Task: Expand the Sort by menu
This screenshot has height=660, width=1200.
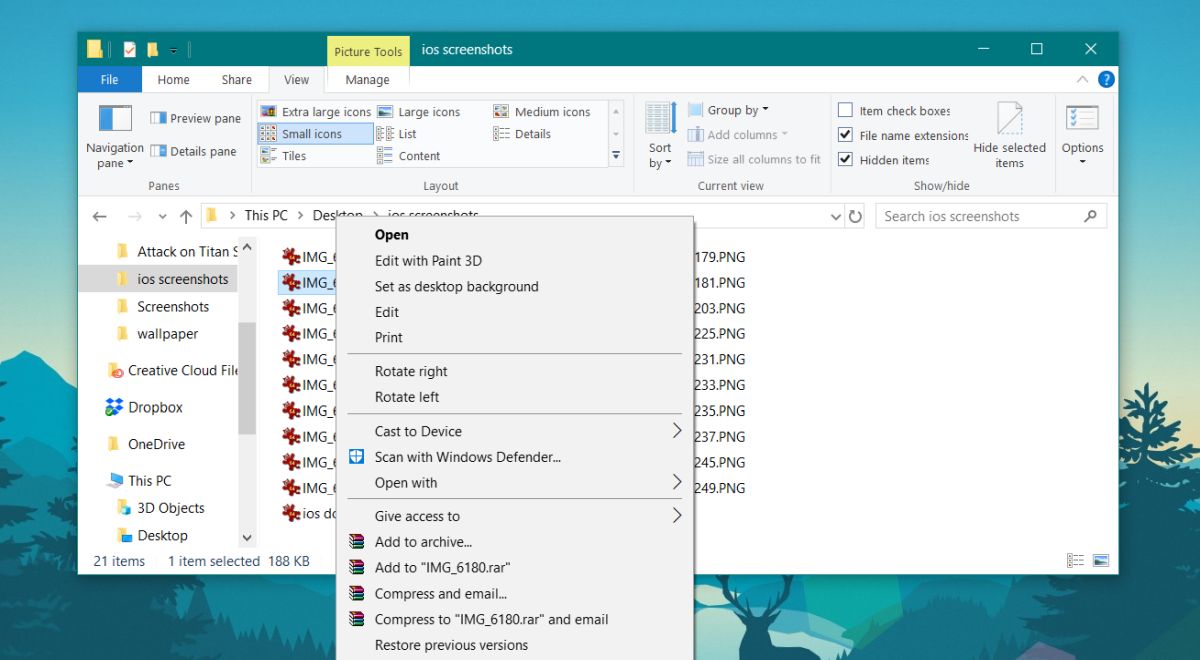Action: point(660,135)
